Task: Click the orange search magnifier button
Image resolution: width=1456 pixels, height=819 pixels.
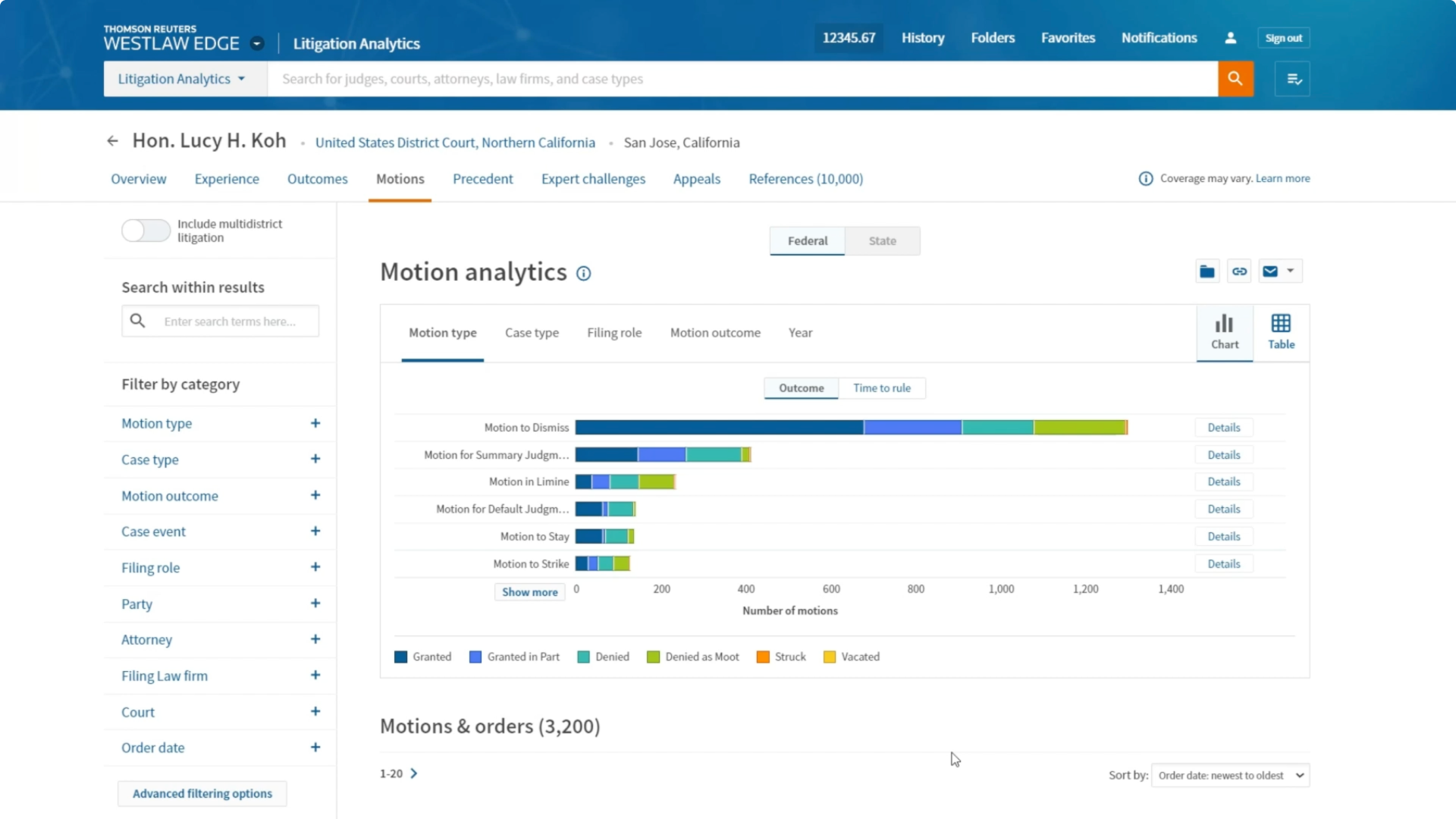Action: click(x=1235, y=79)
